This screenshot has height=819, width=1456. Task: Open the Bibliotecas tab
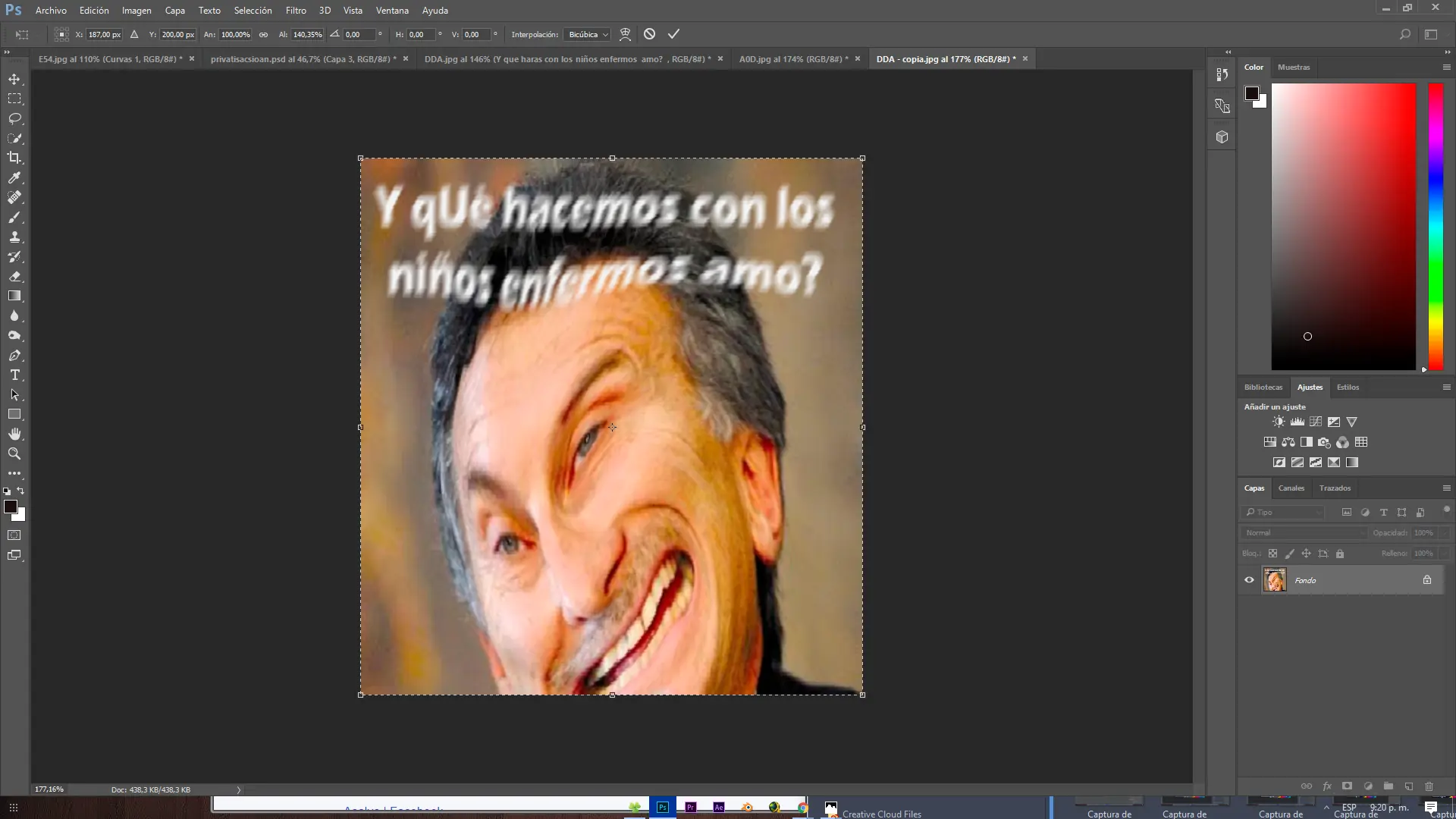[x=1263, y=388]
